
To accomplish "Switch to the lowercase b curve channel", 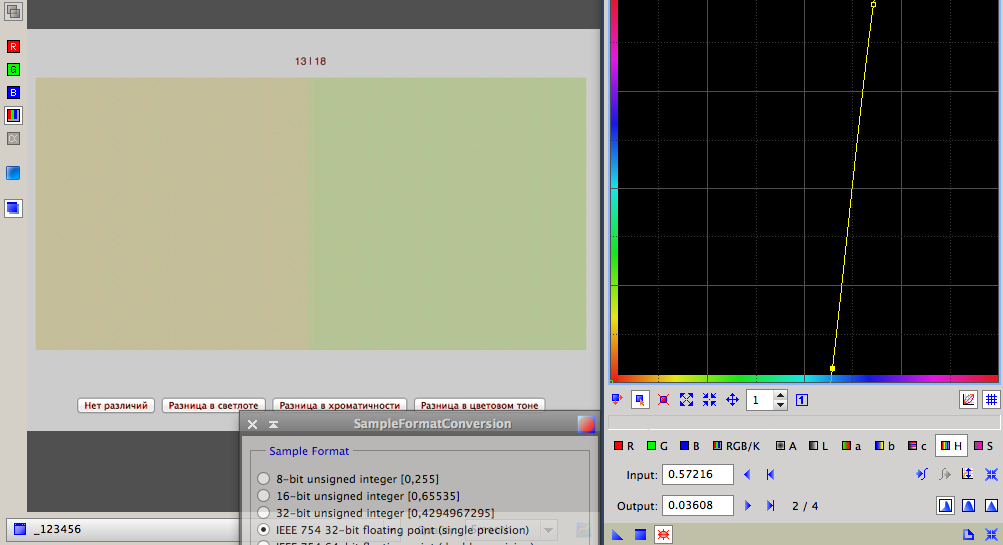I will [885, 446].
